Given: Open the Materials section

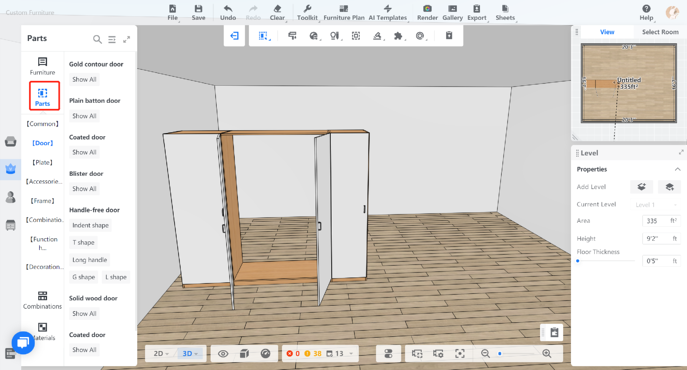Looking at the screenshot, I should point(42,332).
